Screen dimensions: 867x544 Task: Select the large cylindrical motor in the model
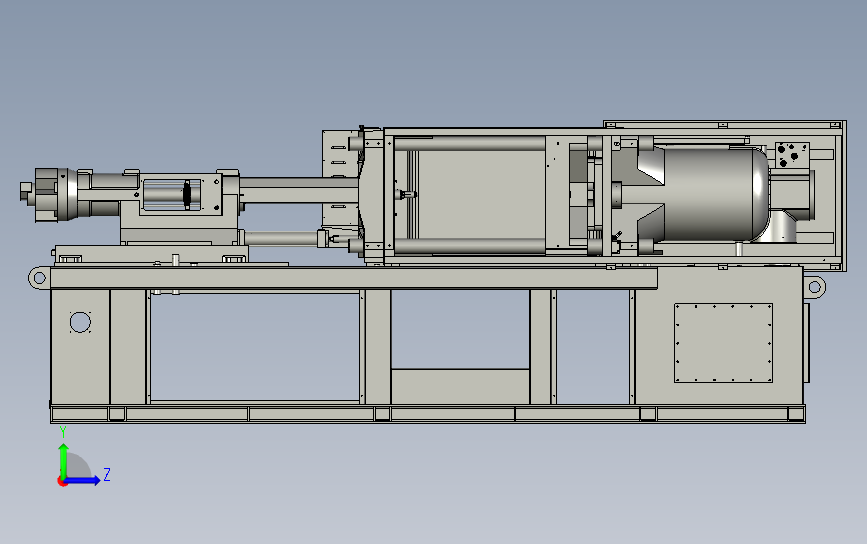click(x=715, y=194)
